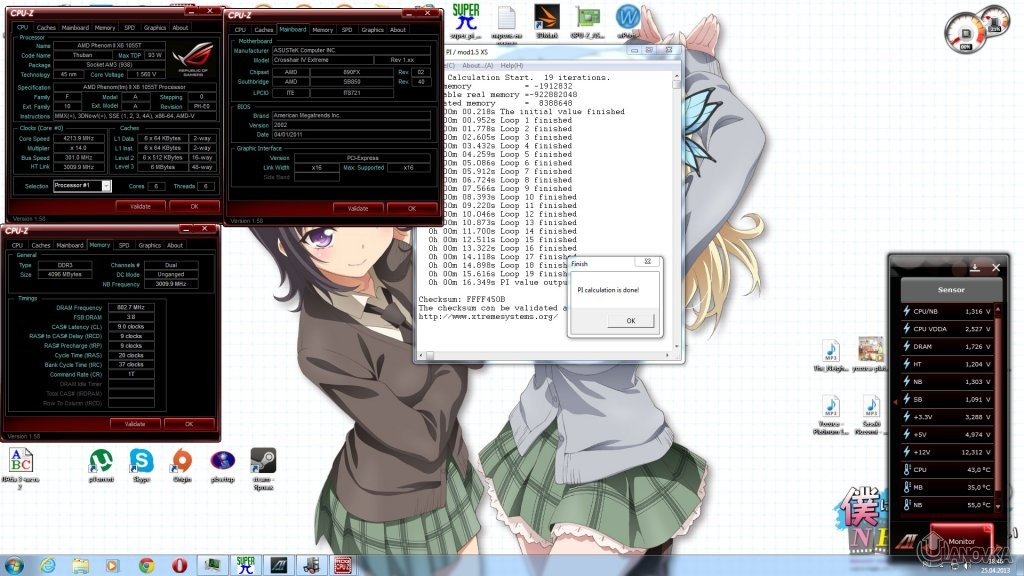Open the 3DMark desktop shortcut
Viewport: 1024px width, 576px height.
[546, 18]
